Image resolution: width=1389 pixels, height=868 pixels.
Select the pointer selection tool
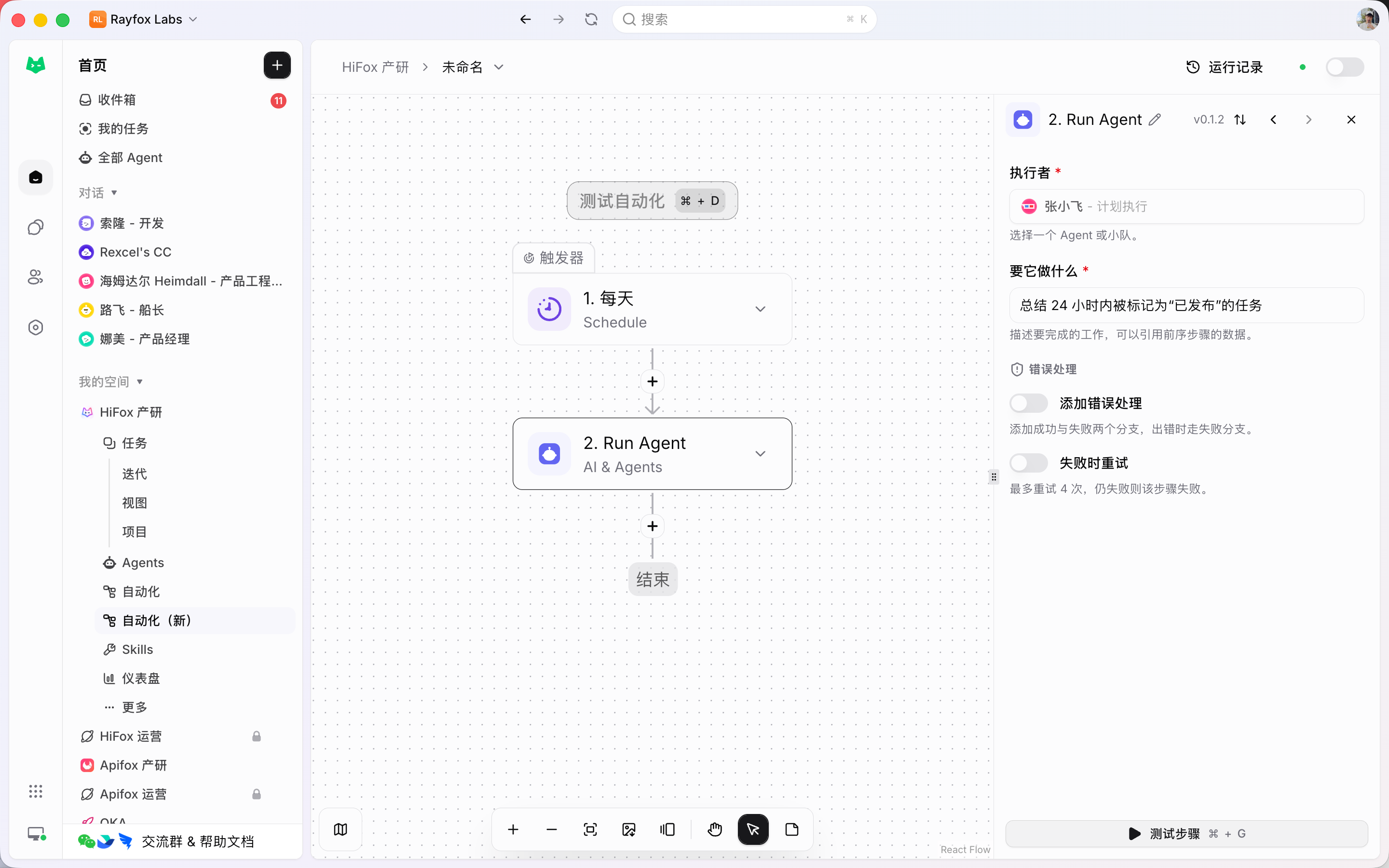(x=753, y=829)
